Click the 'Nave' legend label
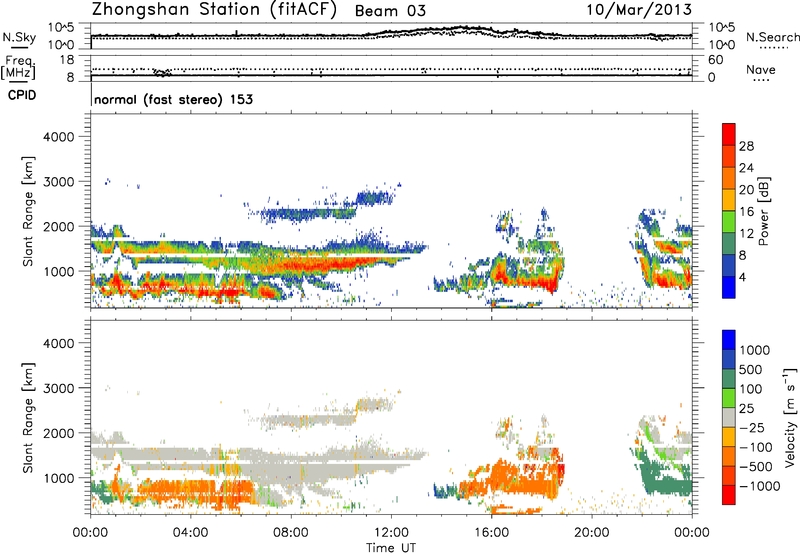Image resolution: width=800 pixels, height=554 pixels. [x=760, y=70]
